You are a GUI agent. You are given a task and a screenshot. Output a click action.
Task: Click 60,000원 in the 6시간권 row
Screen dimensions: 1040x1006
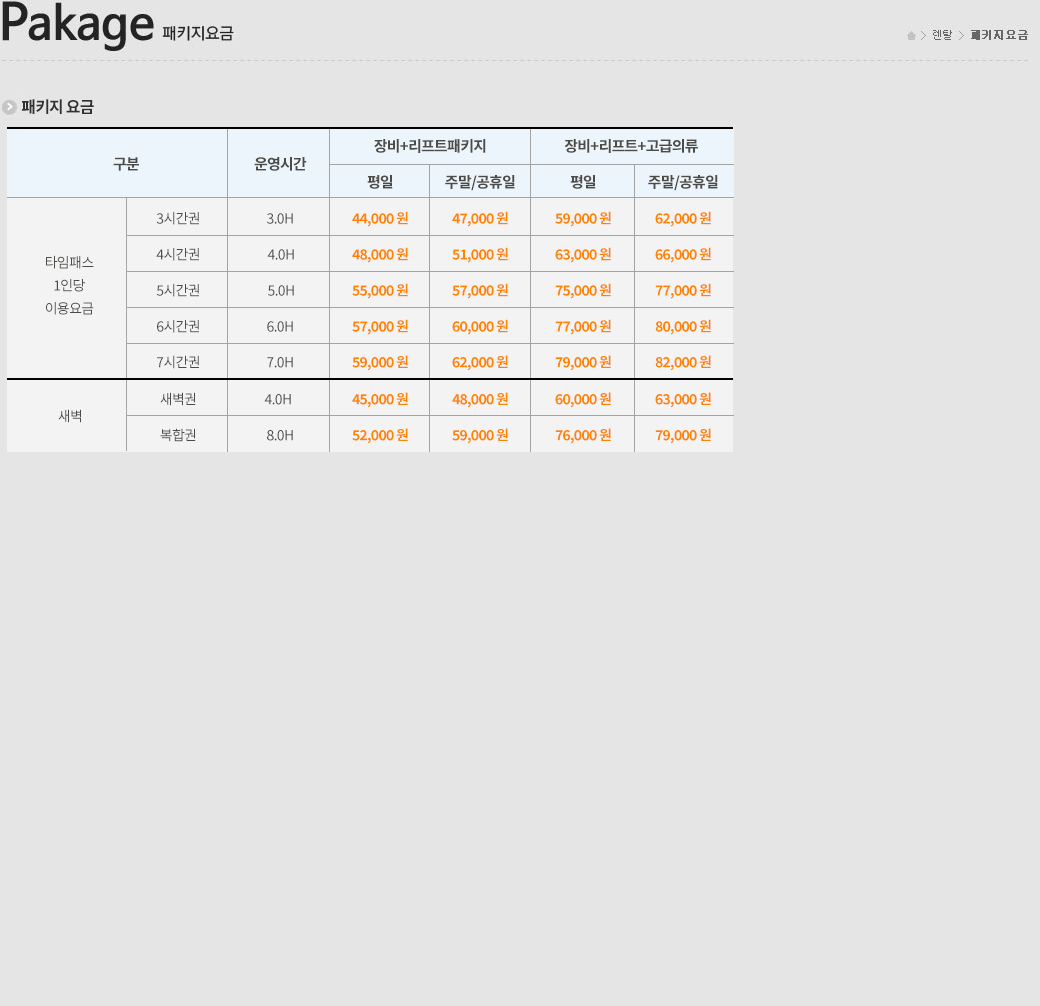[x=480, y=326]
